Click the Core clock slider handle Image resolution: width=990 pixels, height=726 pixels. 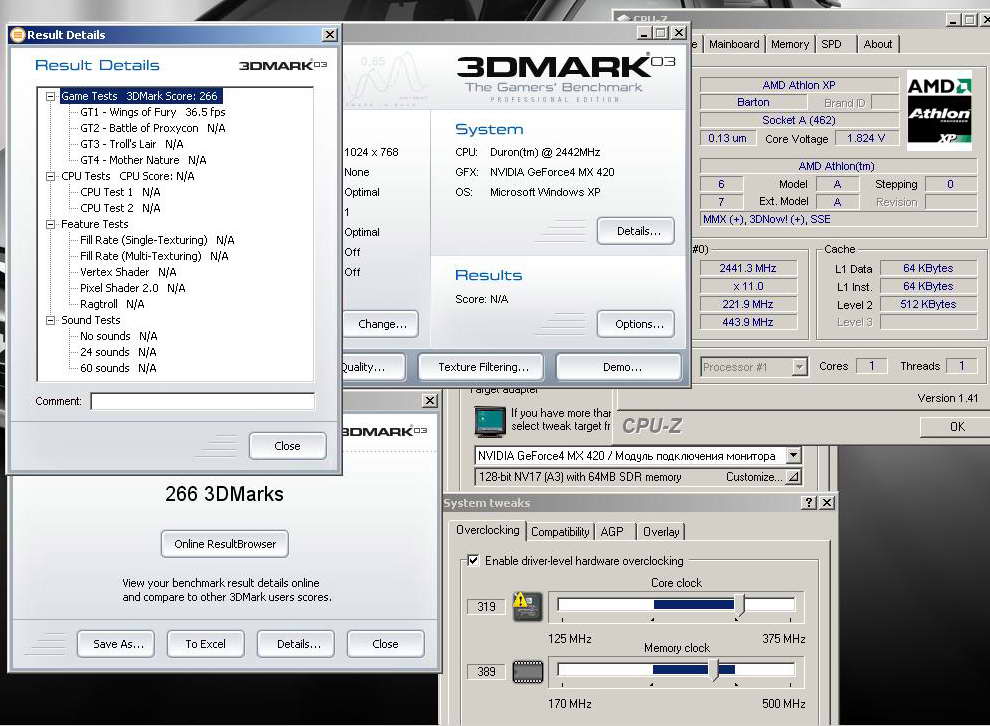click(741, 605)
